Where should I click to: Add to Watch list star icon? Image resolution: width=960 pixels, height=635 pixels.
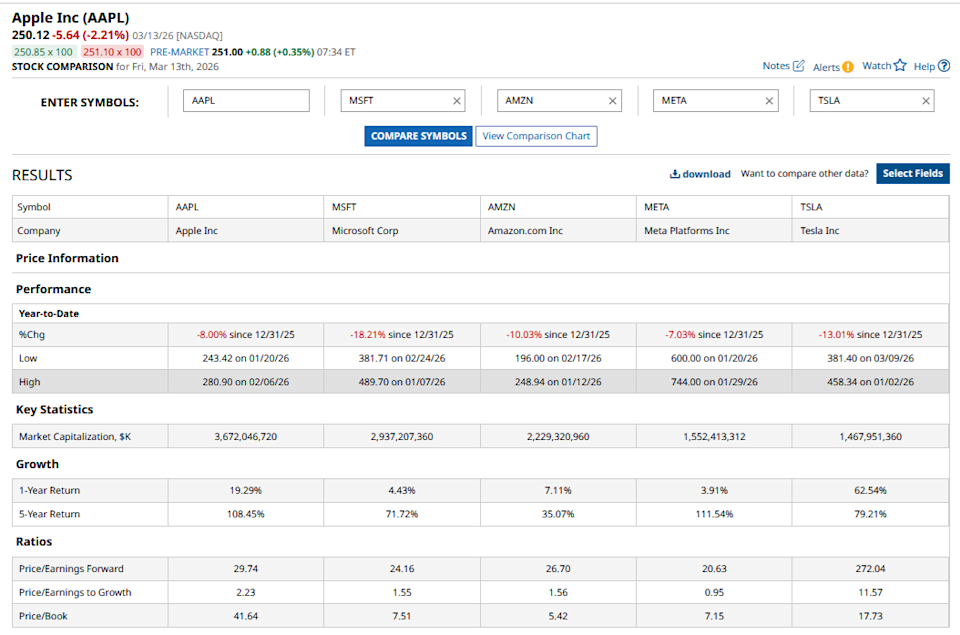900,66
